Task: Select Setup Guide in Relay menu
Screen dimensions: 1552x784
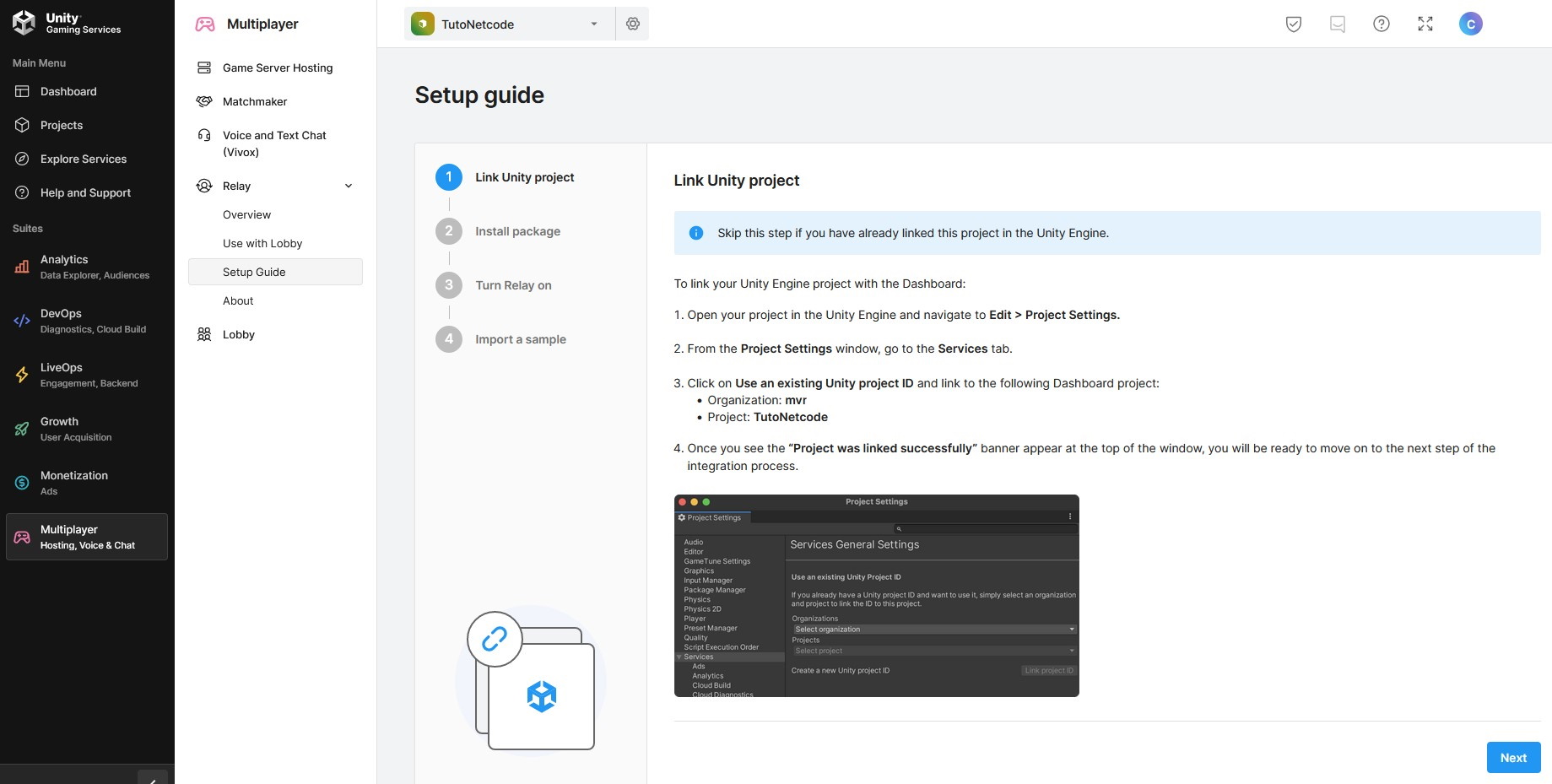Action: tap(275, 272)
